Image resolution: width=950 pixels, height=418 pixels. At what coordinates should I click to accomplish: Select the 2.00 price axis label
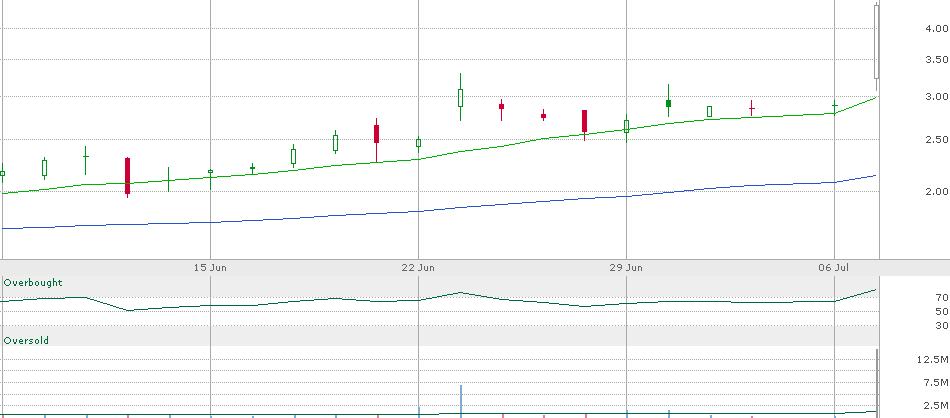pyautogui.click(x=937, y=191)
